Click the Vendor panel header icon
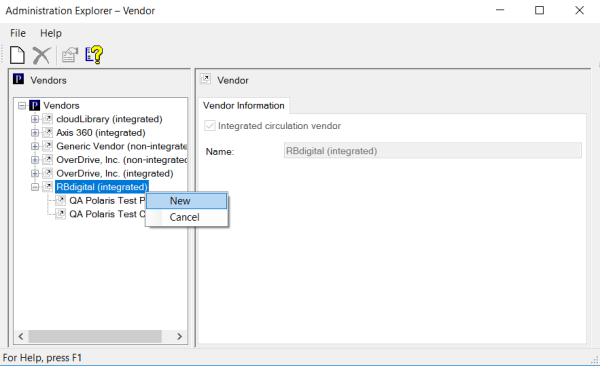600x366 pixels. (x=205, y=79)
